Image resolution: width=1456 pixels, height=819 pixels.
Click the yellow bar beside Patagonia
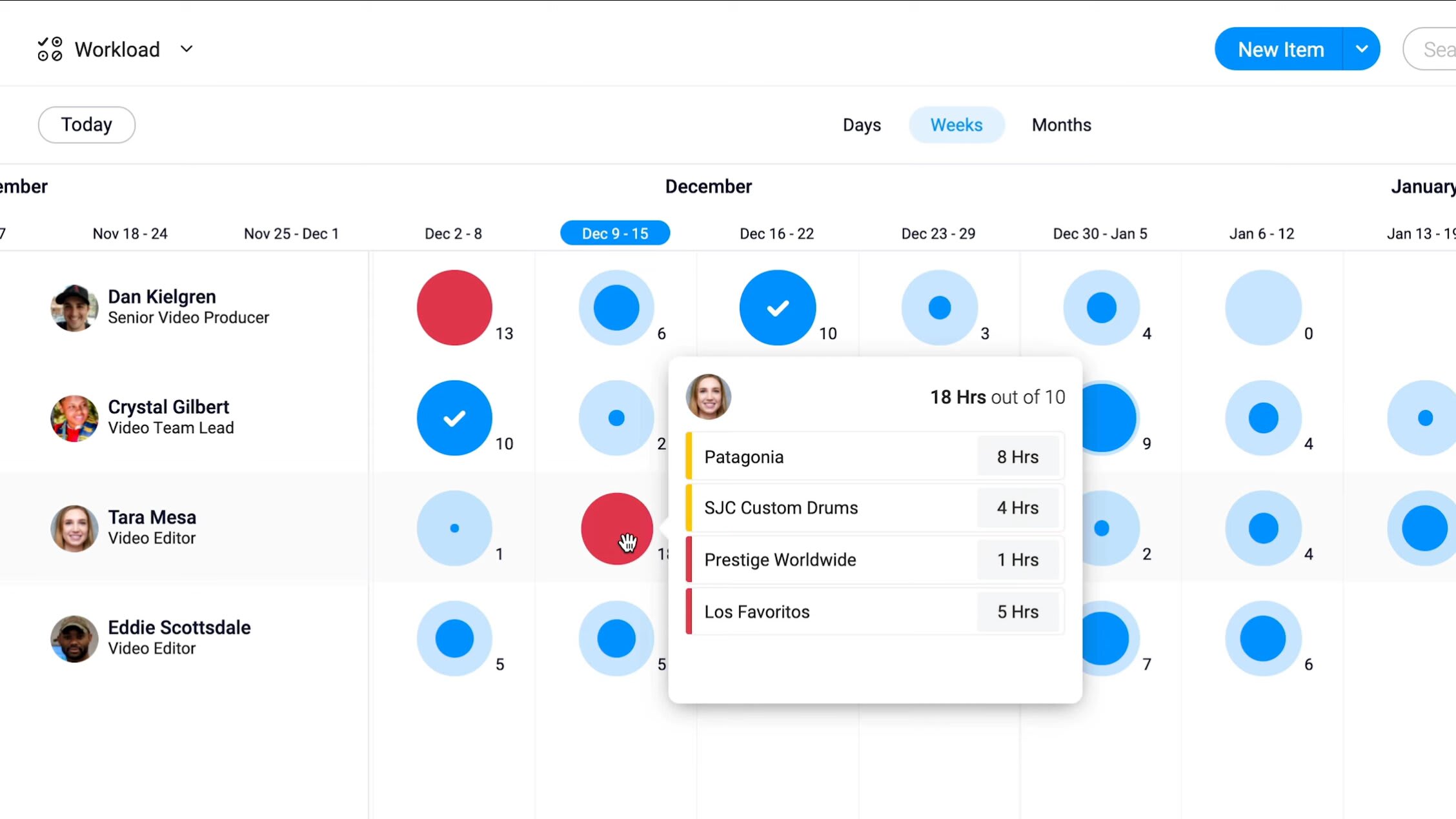tap(690, 456)
